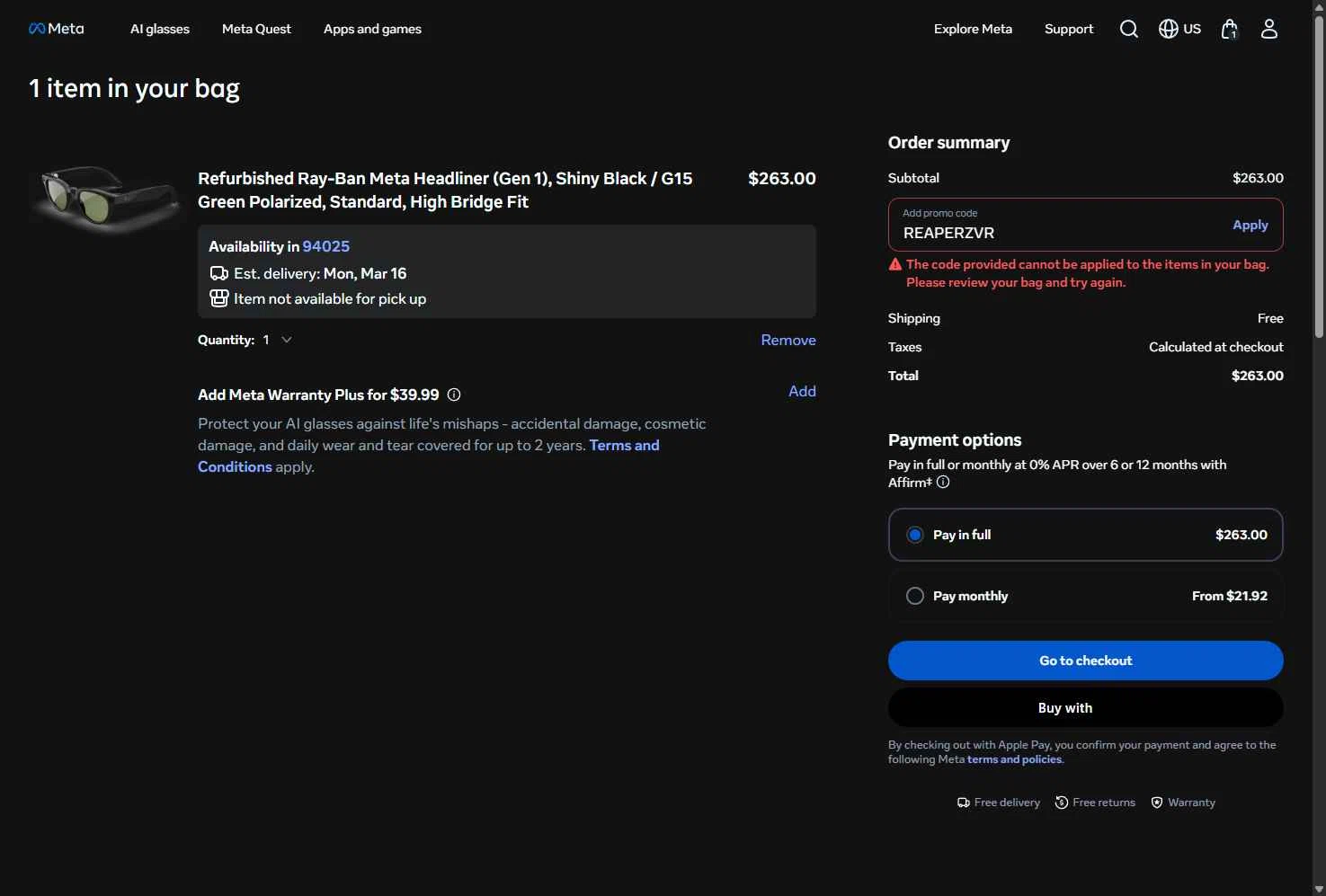Click the '1 item in your bag' heading
1326x896 pixels.
click(x=134, y=88)
